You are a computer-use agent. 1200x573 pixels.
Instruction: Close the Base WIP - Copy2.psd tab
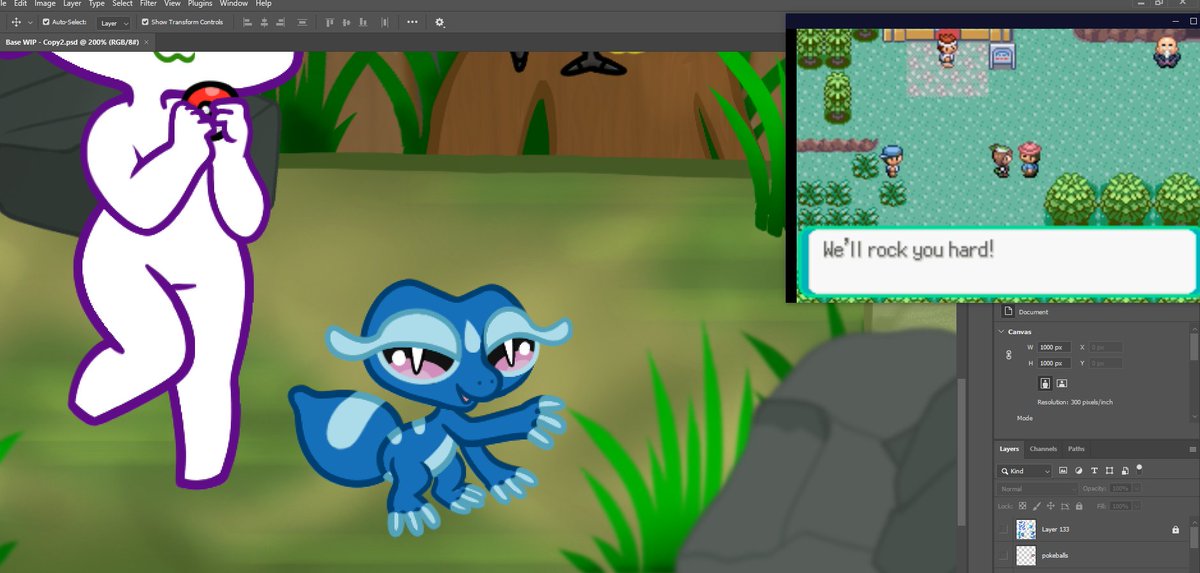[x=146, y=42]
